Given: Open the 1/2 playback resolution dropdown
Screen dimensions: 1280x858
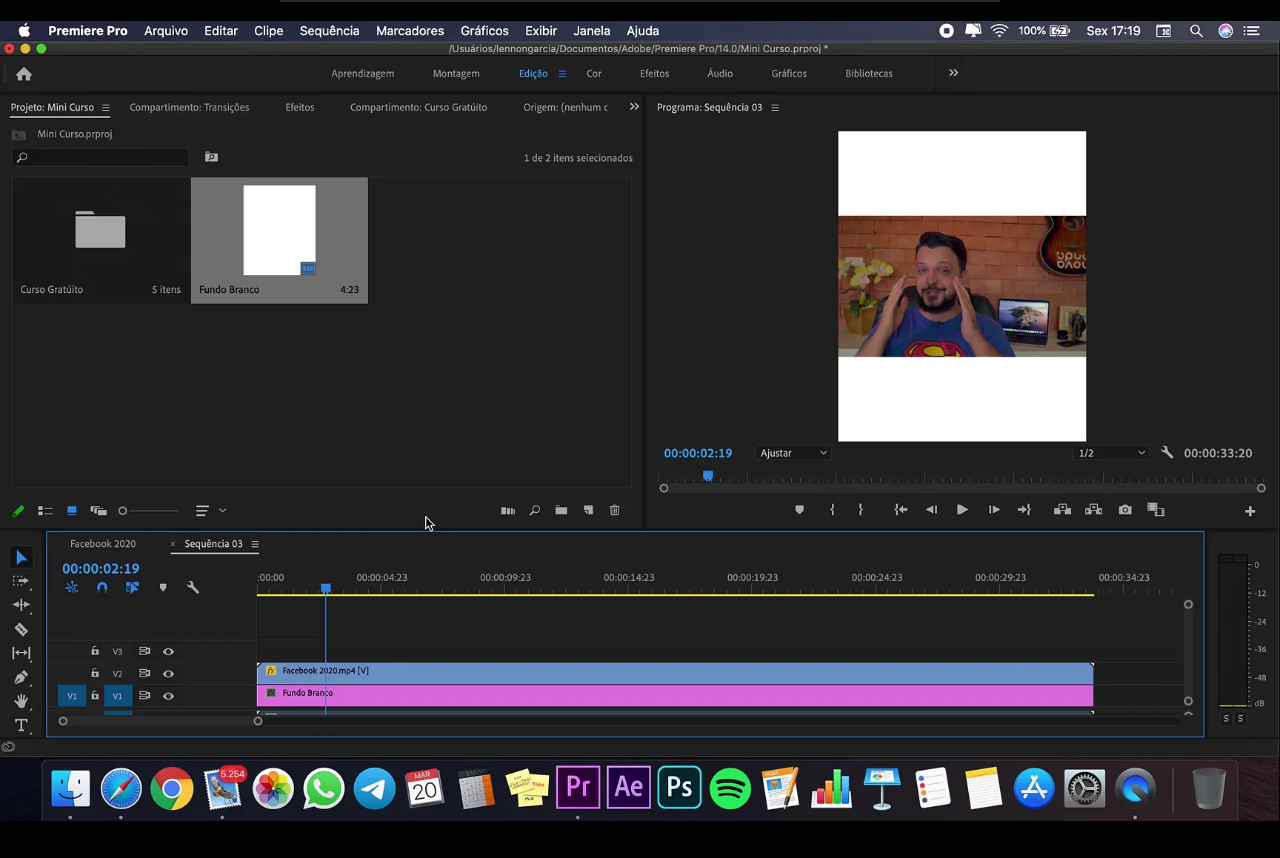Looking at the screenshot, I should (1111, 453).
